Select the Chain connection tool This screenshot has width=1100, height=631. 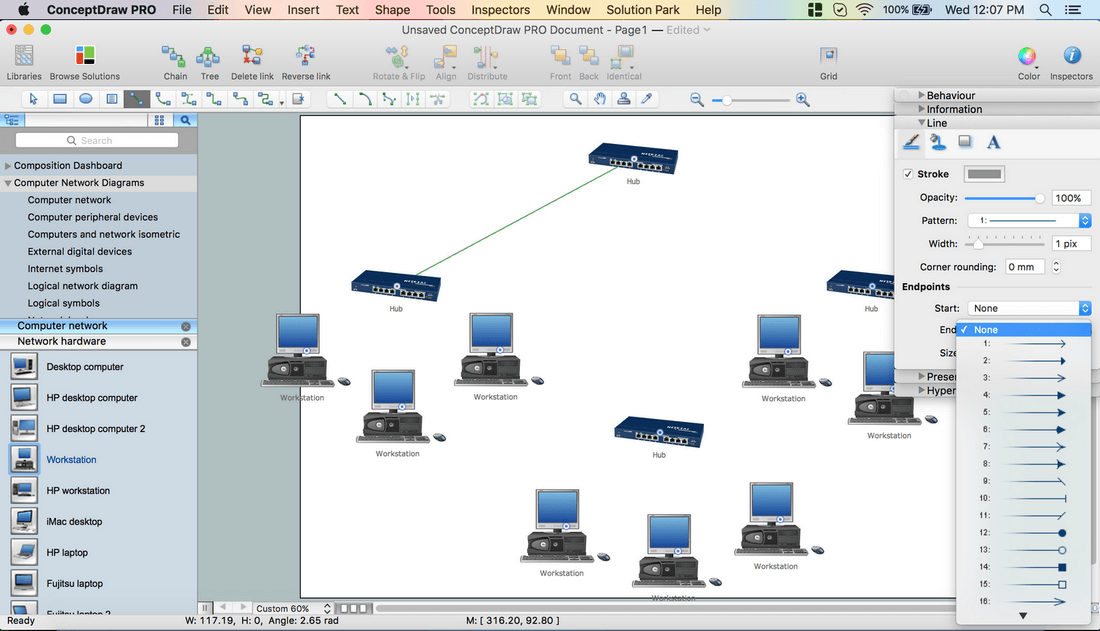[x=175, y=62]
